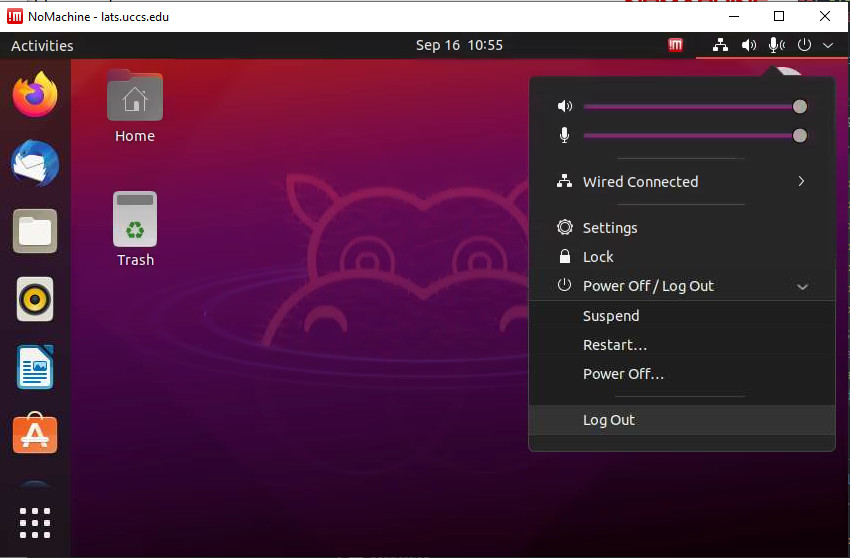Open the Wired Connected menu entry
850x558 pixels.
pos(681,182)
